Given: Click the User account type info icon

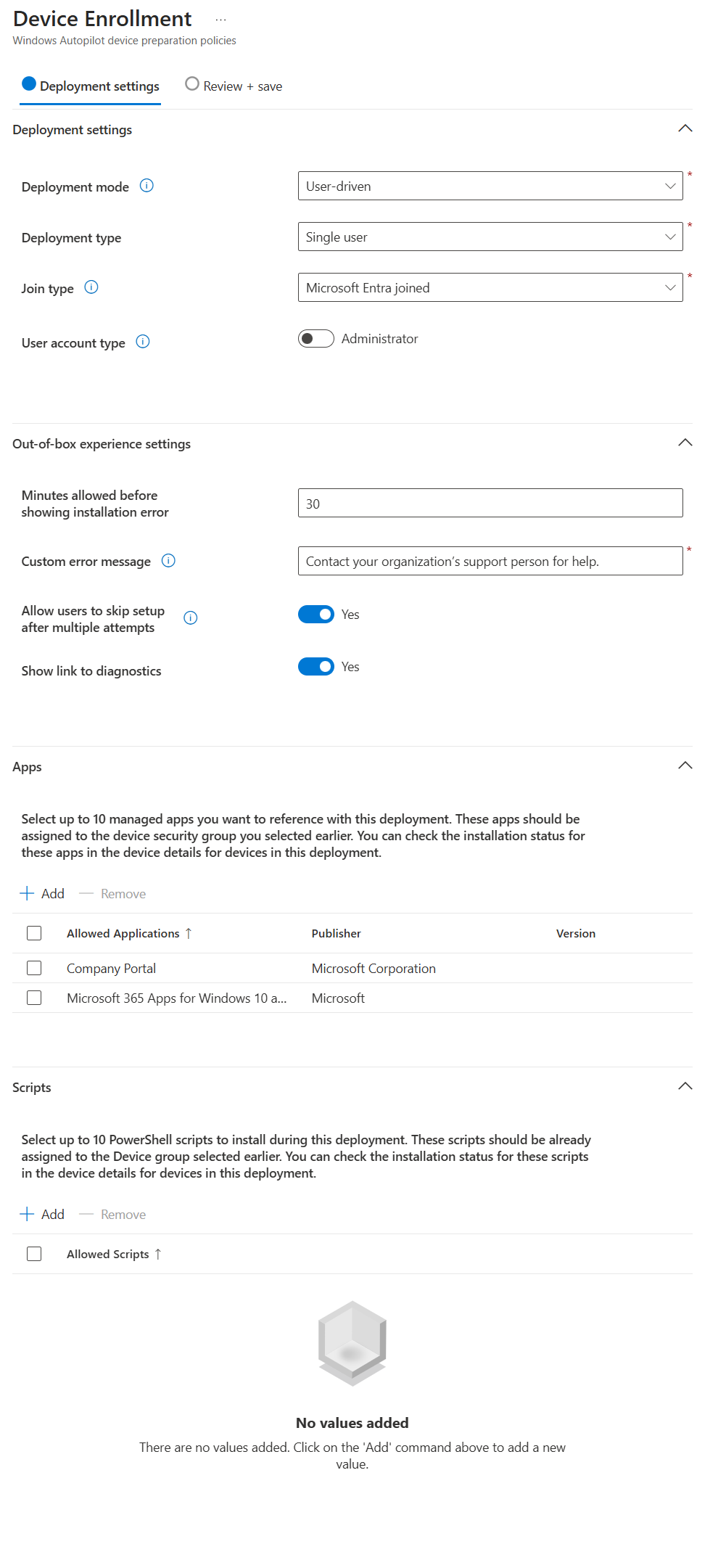Looking at the screenshot, I should click(143, 342).
